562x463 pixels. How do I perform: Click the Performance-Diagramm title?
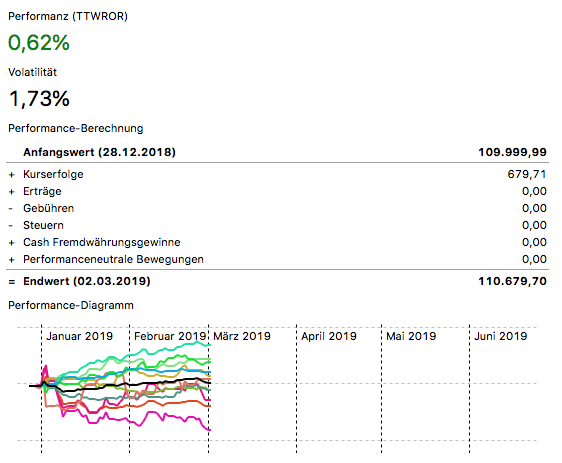[71, 305]
